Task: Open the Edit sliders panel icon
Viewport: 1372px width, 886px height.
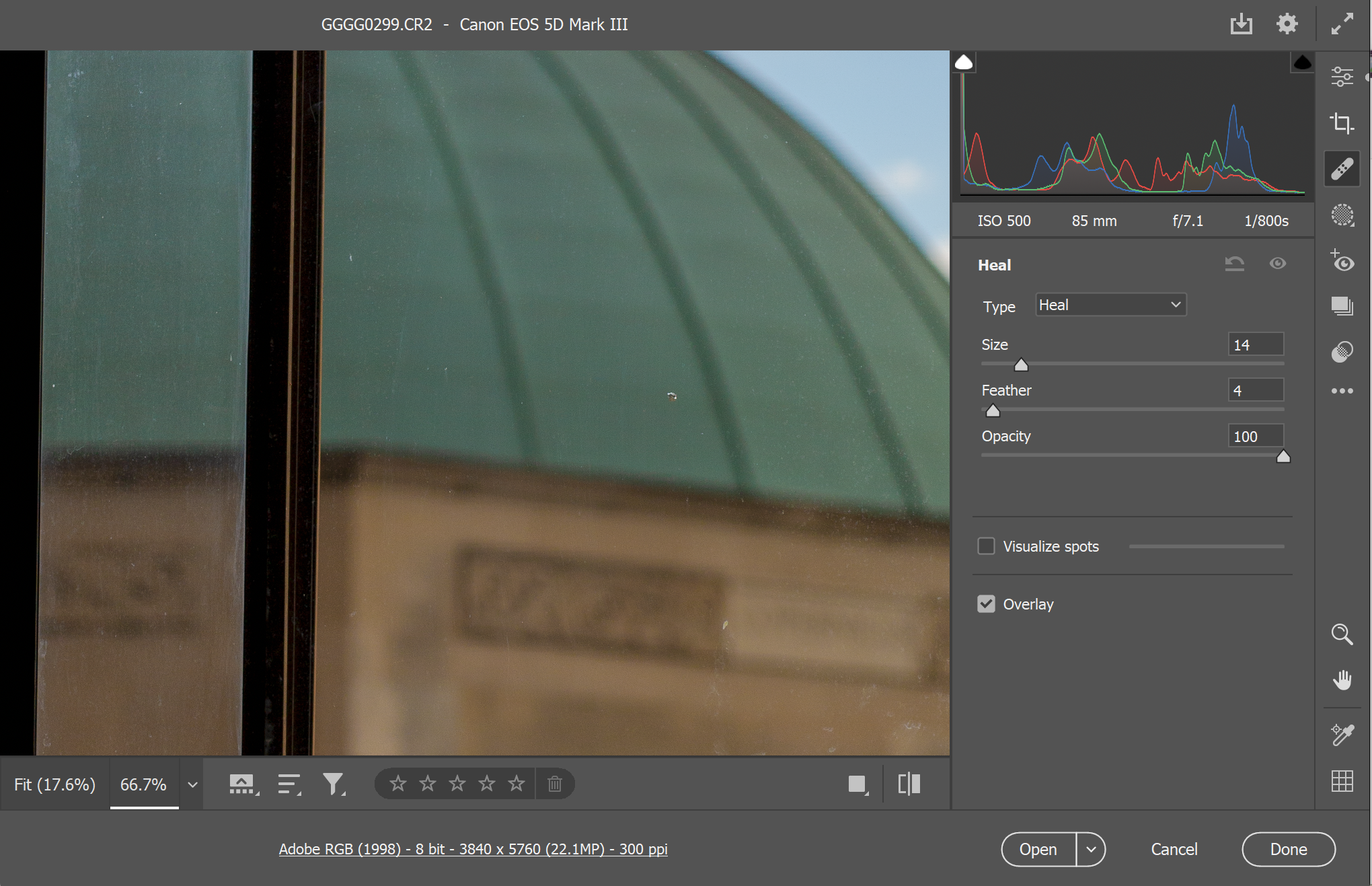Action: pos(1342,77)
